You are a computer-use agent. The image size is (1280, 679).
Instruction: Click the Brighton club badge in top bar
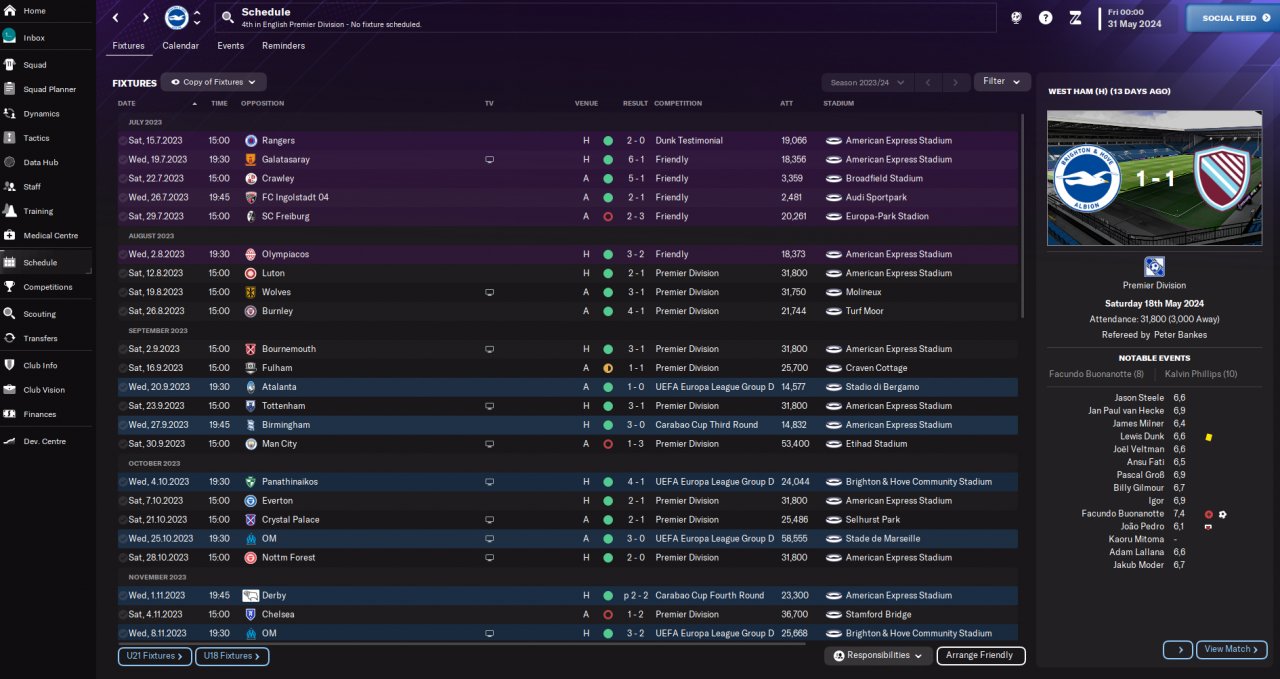(x=176, y=17)
